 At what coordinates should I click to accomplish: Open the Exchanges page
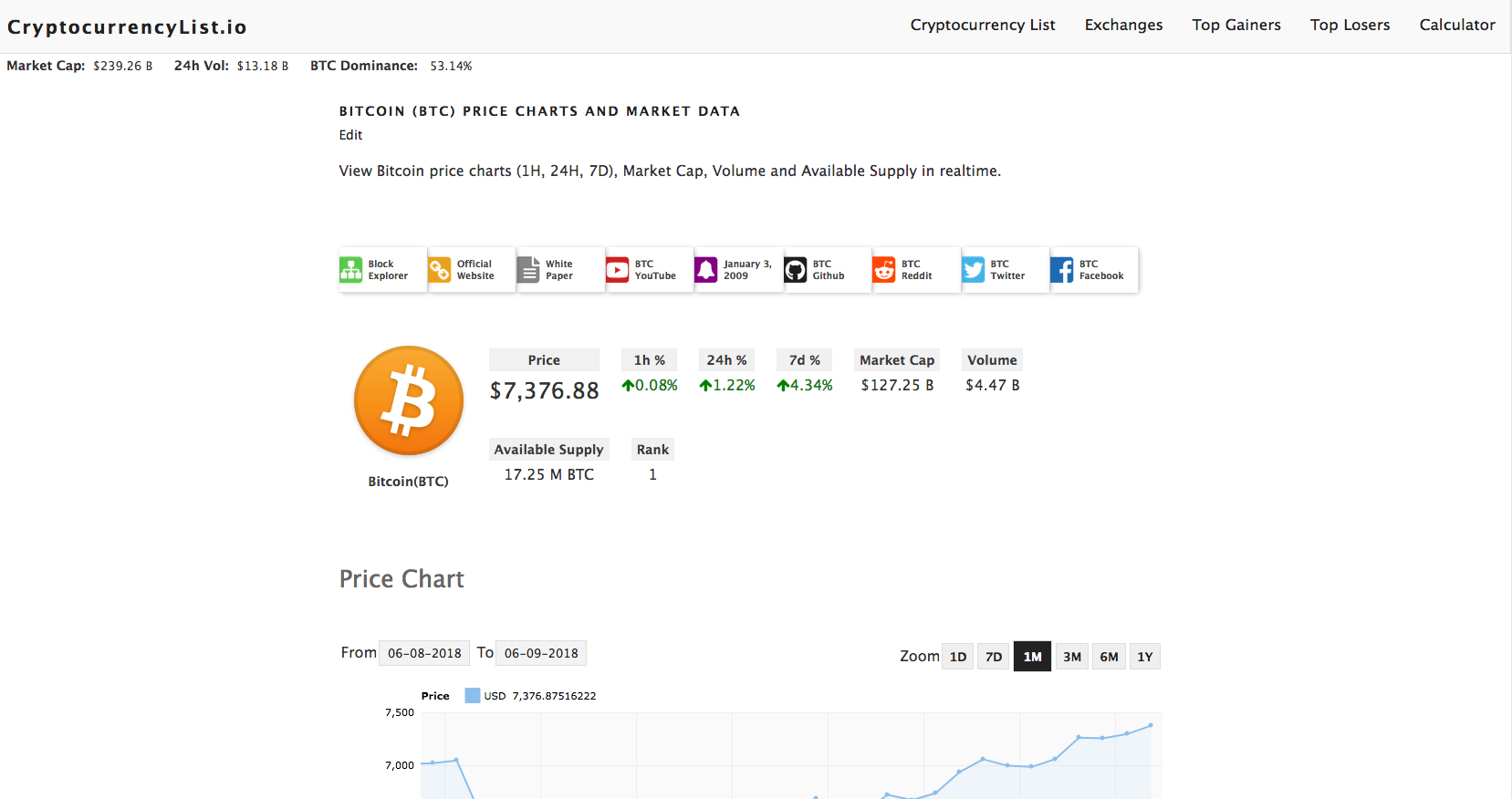click(x=1123, y=25)
